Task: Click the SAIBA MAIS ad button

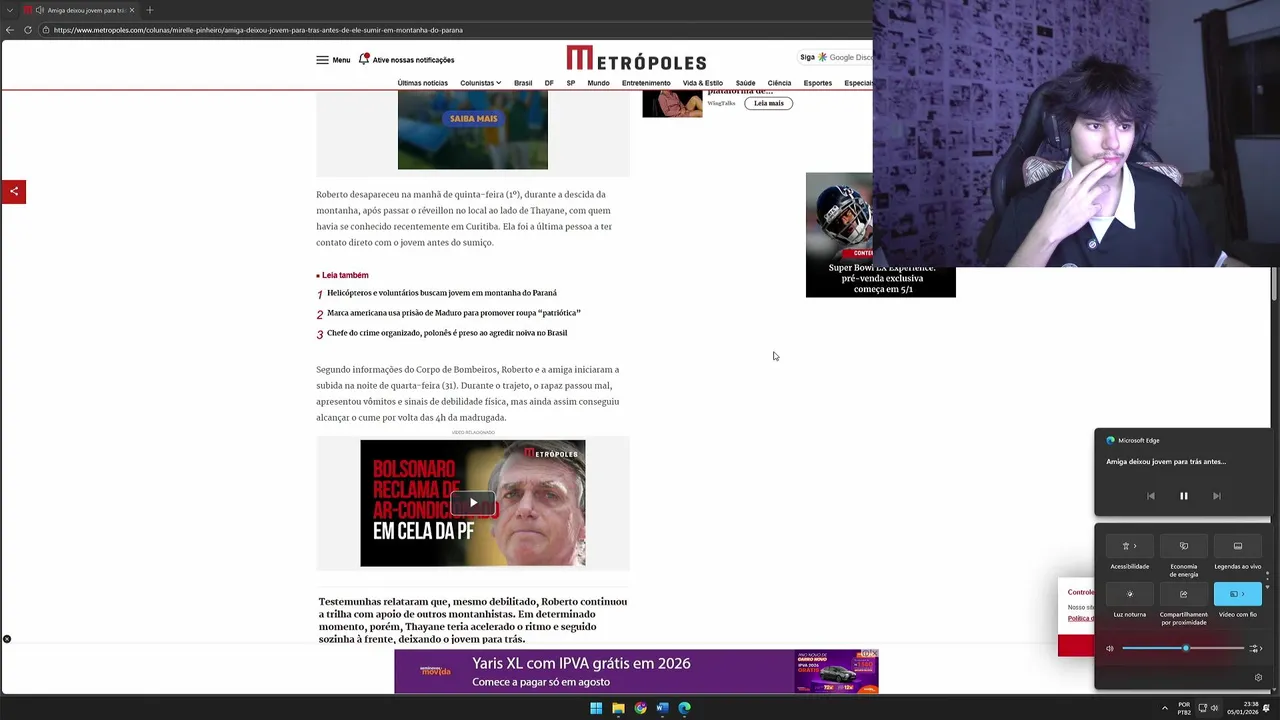Action: pyautogui.click(x=473, y=118)
